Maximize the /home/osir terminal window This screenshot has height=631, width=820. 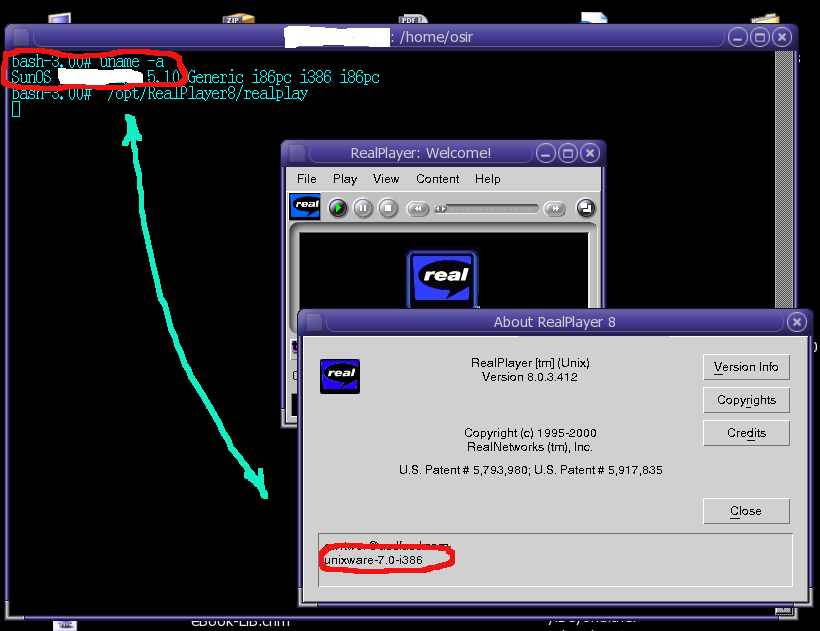[x=760, y=37]
